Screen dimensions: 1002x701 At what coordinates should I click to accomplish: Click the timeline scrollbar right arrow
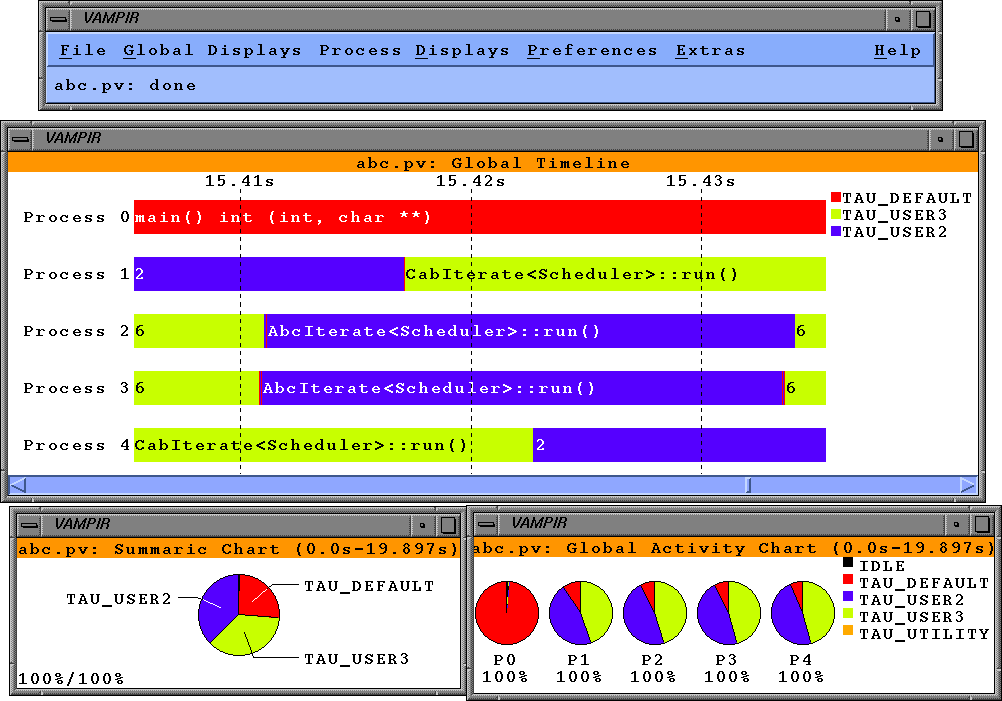pyautogui.click(x=968, y=485)
